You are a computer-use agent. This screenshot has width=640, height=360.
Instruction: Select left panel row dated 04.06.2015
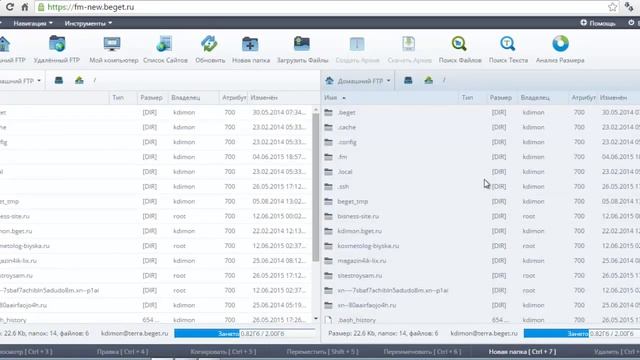point(157,157)
